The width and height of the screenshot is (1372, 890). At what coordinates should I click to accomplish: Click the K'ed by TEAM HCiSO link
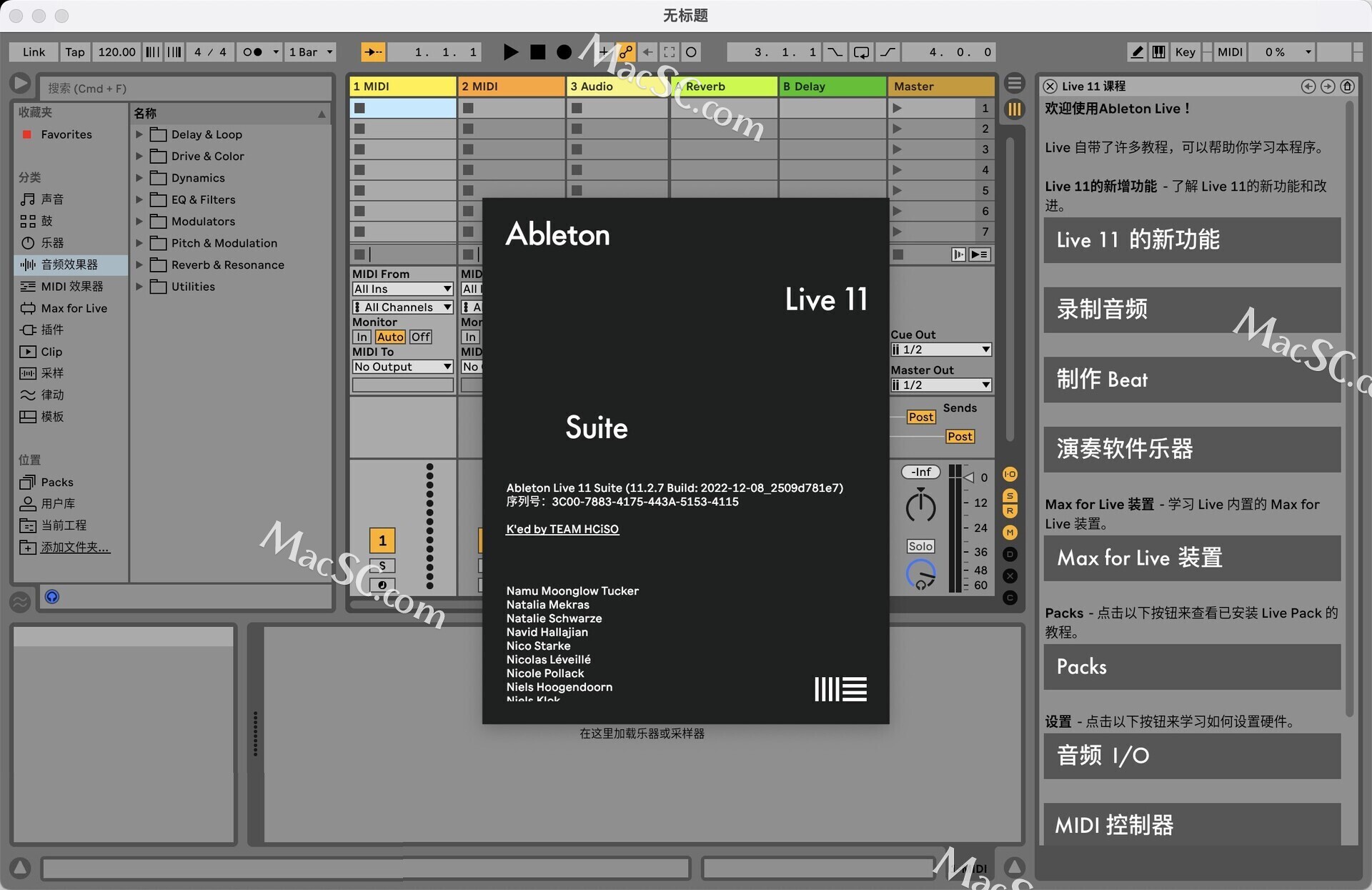(562, 529)
